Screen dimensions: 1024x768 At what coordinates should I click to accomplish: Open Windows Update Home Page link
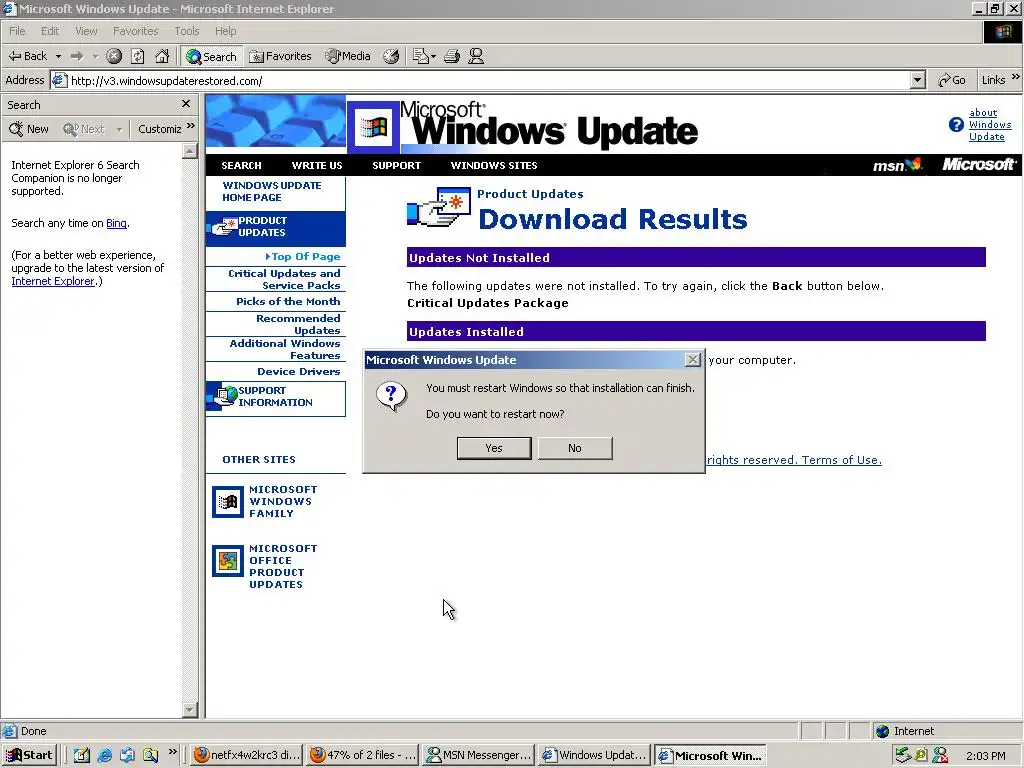[272, 191]
